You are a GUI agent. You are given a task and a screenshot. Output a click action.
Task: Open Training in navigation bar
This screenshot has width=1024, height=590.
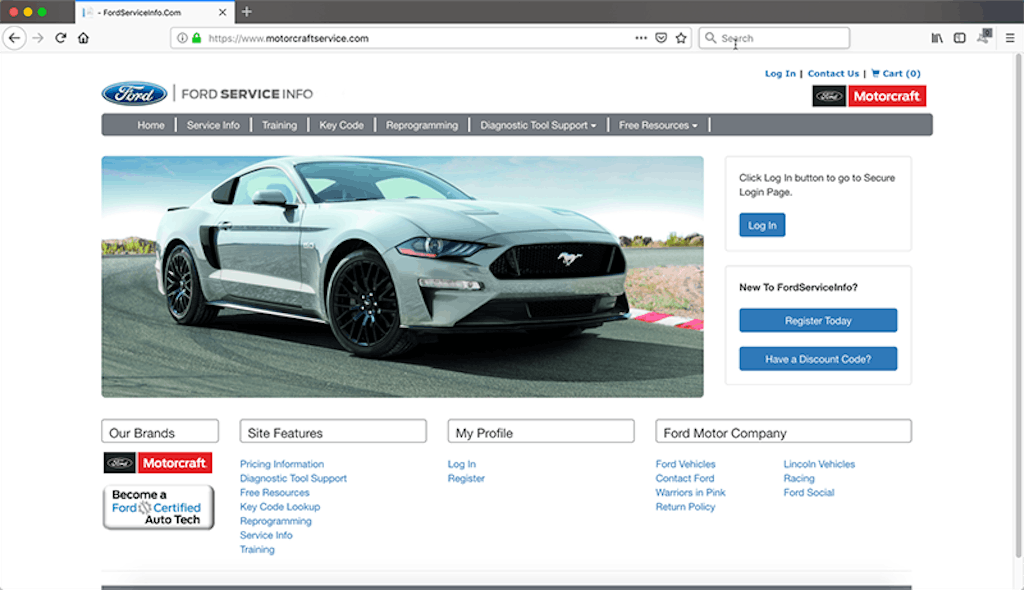280,125
